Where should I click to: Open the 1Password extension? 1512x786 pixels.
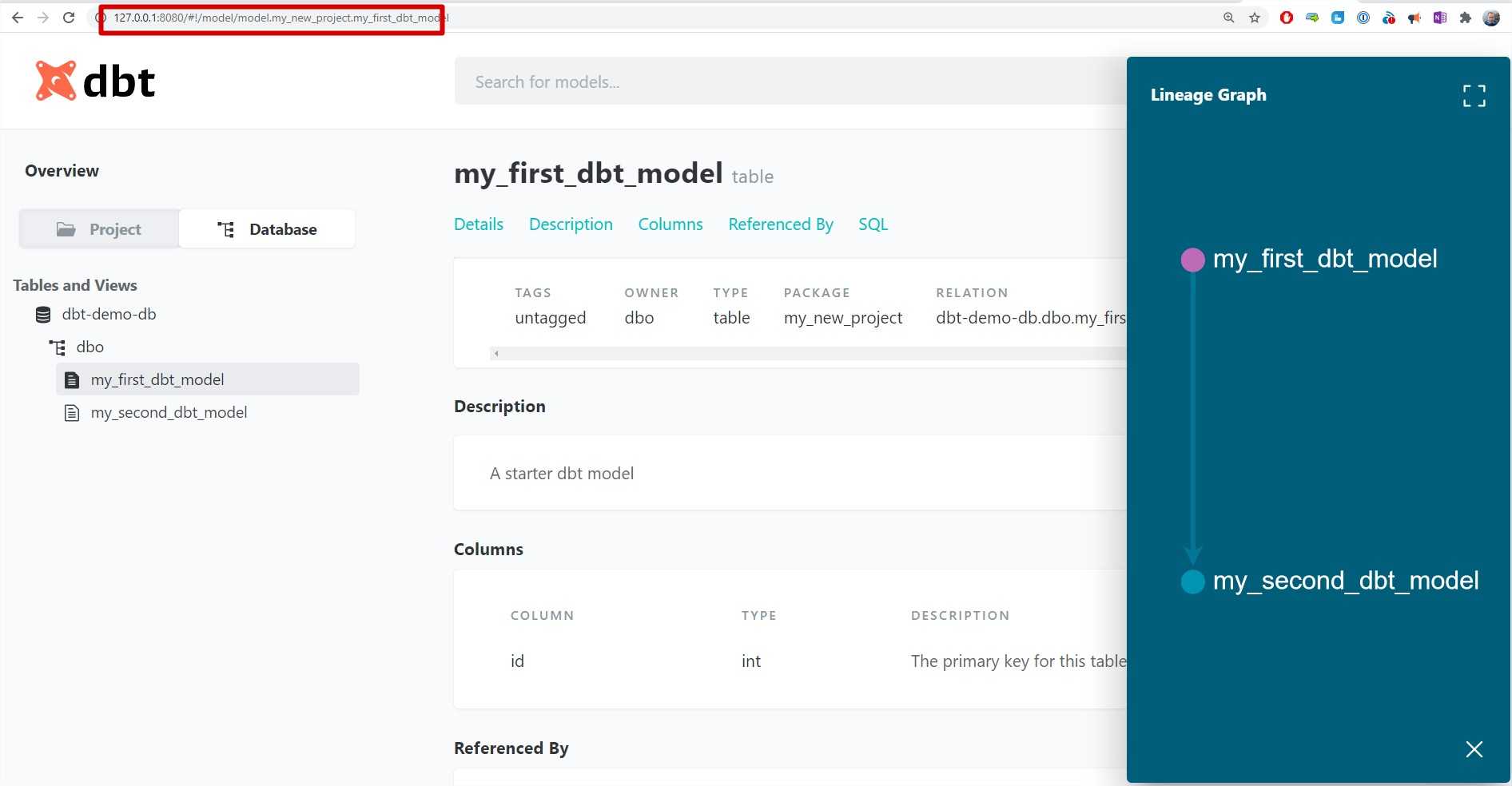(x=1362, y=17)
